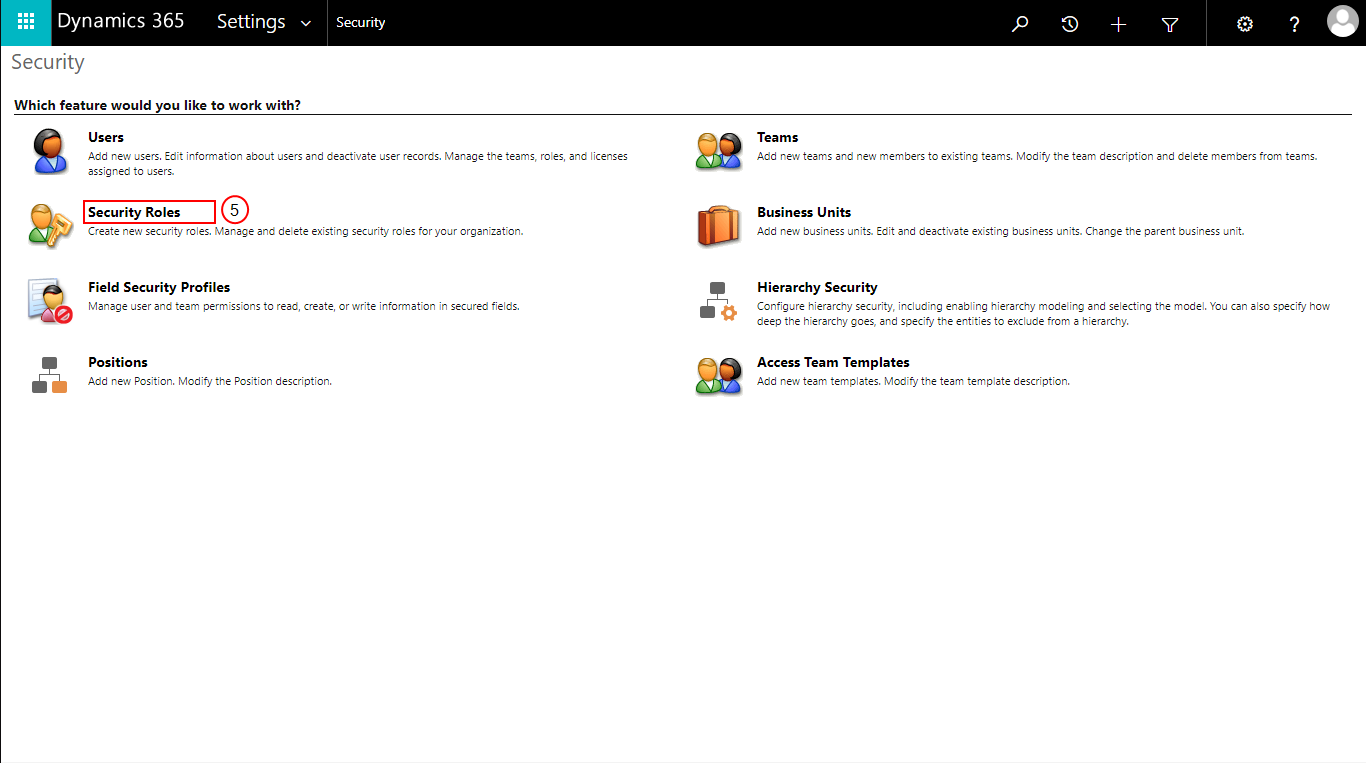Click the search magnifier icon

click(x=1020, y=24)
